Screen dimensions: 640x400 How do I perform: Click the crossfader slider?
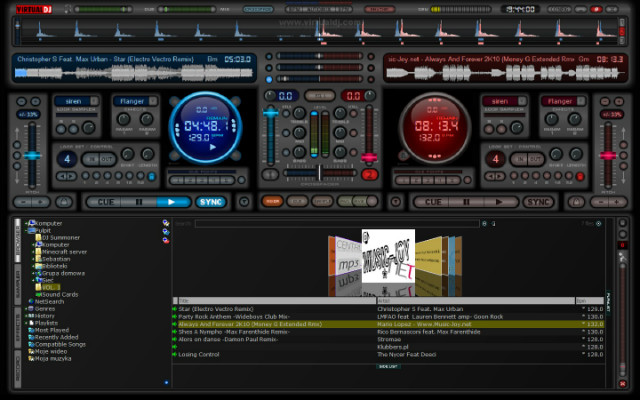[x=320, y=173]
